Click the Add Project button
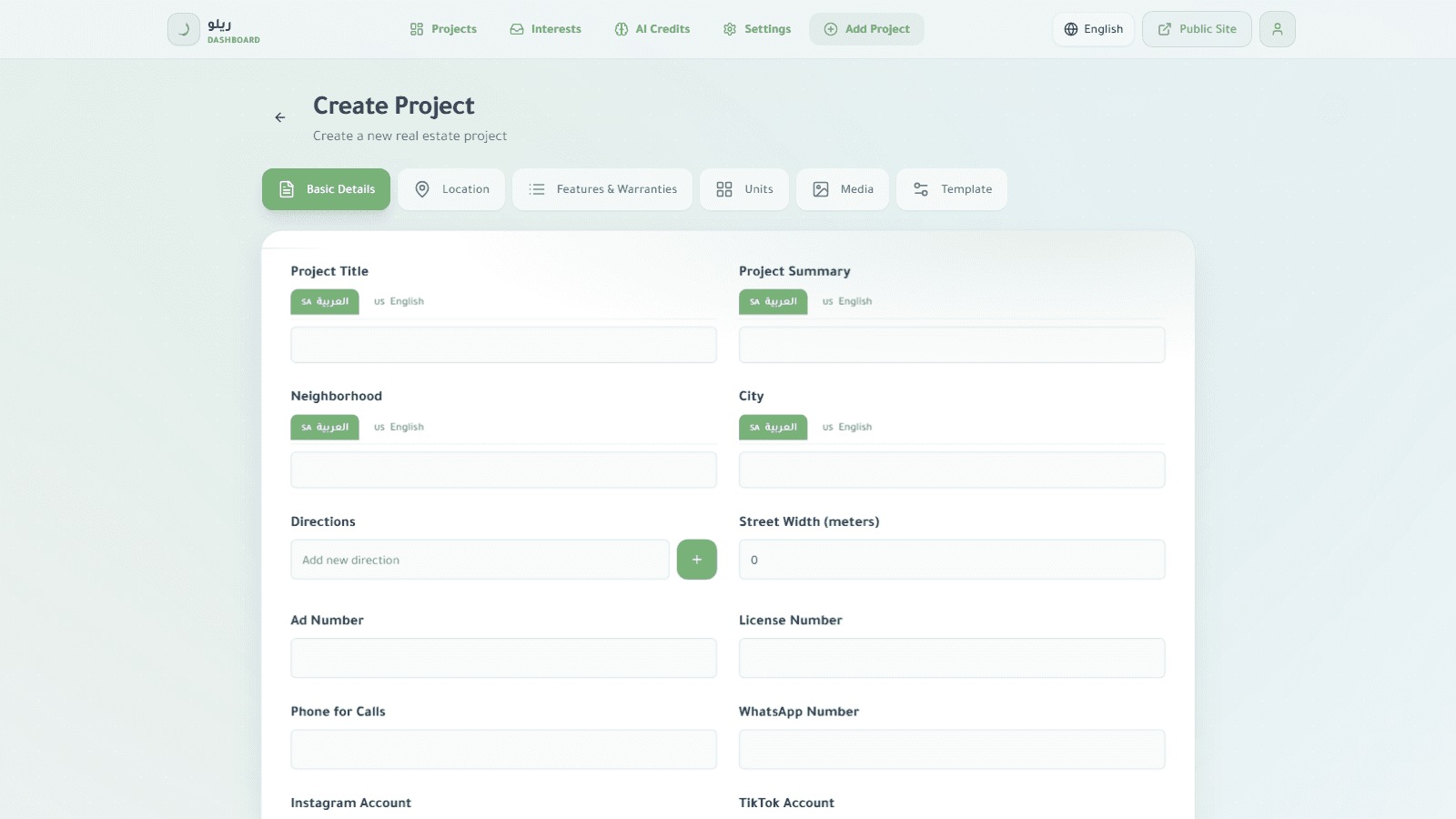 click(x=866, y=29)
